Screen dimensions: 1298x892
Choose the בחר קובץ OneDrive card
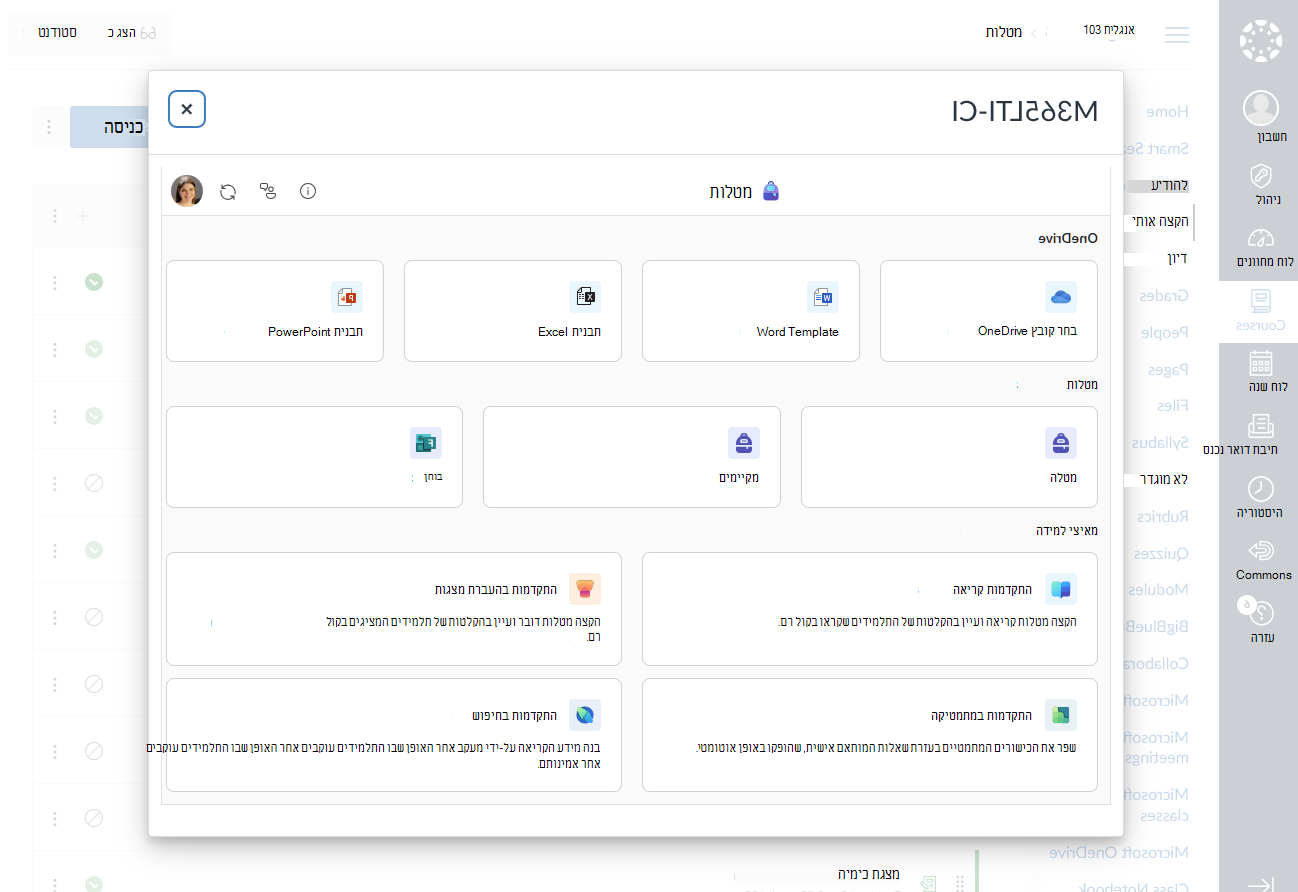tap(989, 311)
